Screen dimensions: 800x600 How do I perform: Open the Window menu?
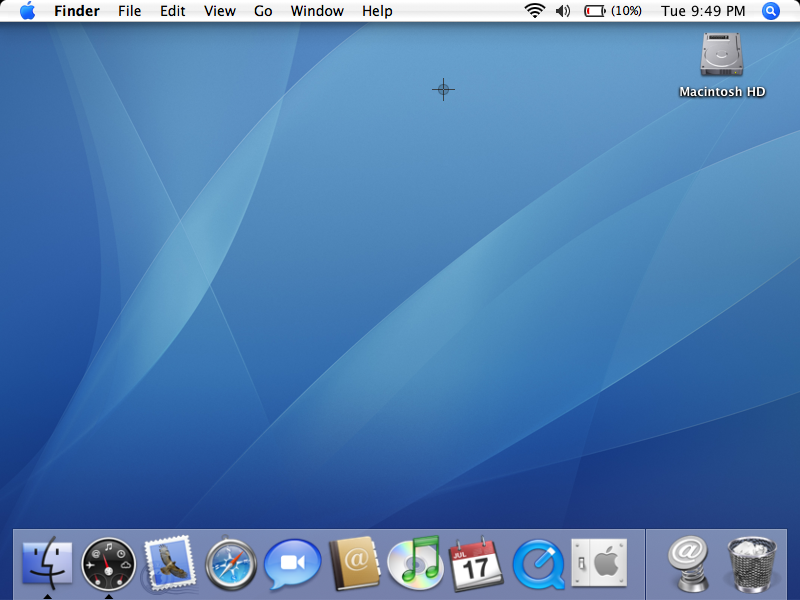[317, 11]
